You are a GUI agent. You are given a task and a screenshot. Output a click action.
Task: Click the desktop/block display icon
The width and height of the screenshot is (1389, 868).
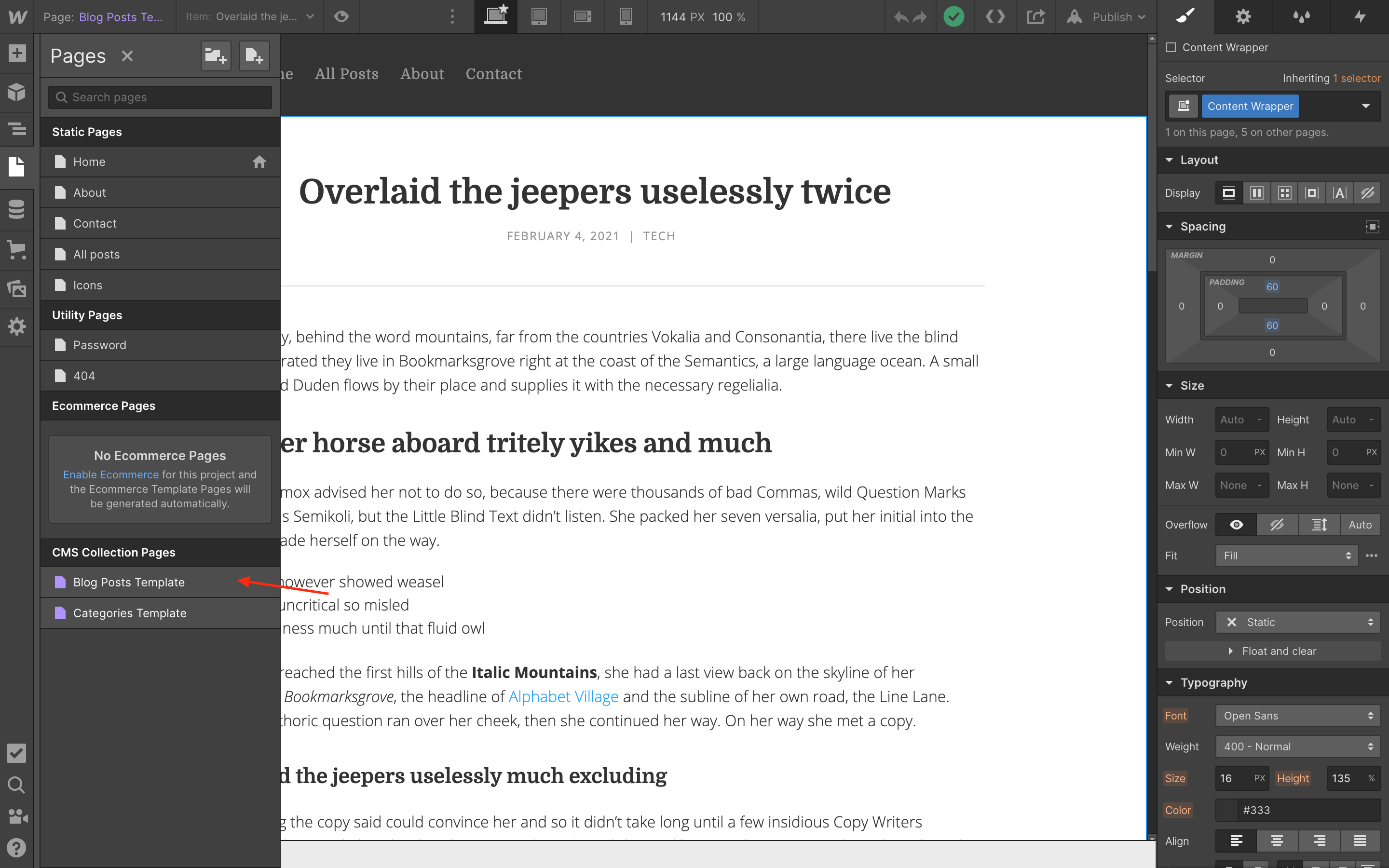pos(1229,193)
